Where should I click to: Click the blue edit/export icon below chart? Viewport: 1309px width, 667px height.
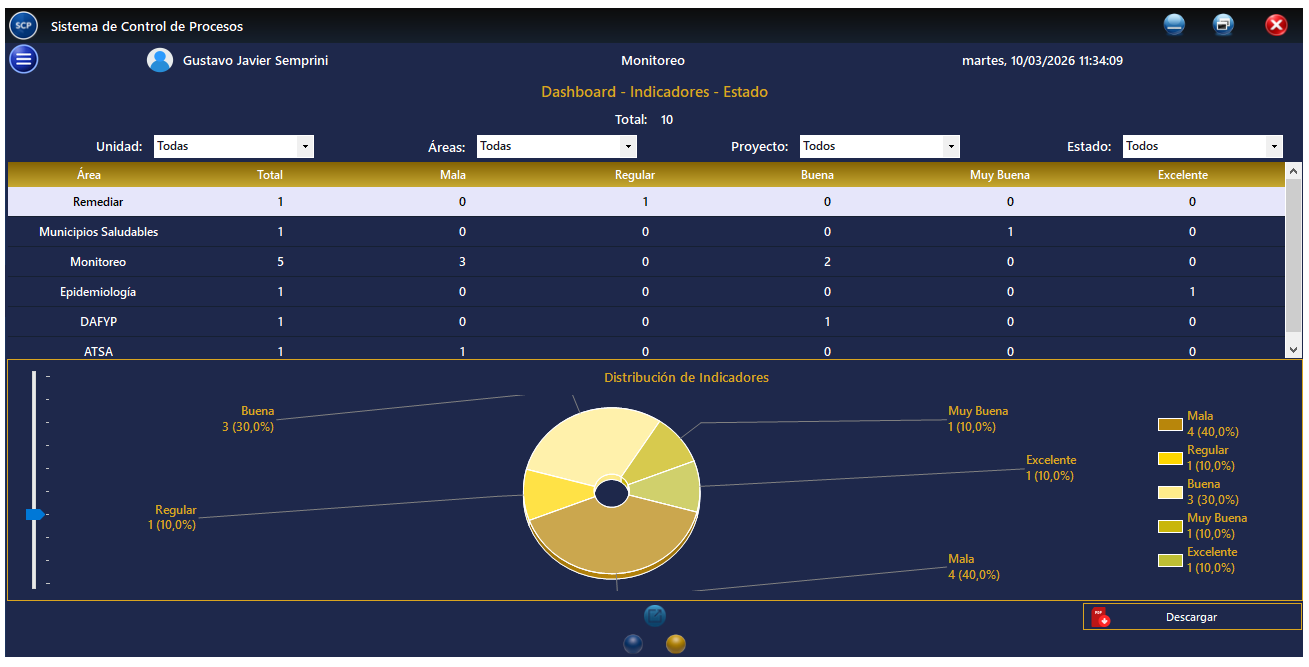click(x=655, y=616)
